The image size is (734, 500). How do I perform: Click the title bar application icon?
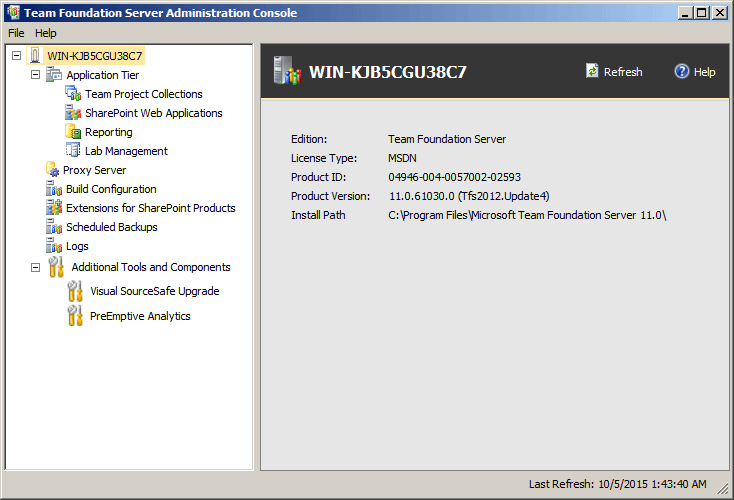click(13, 13)
